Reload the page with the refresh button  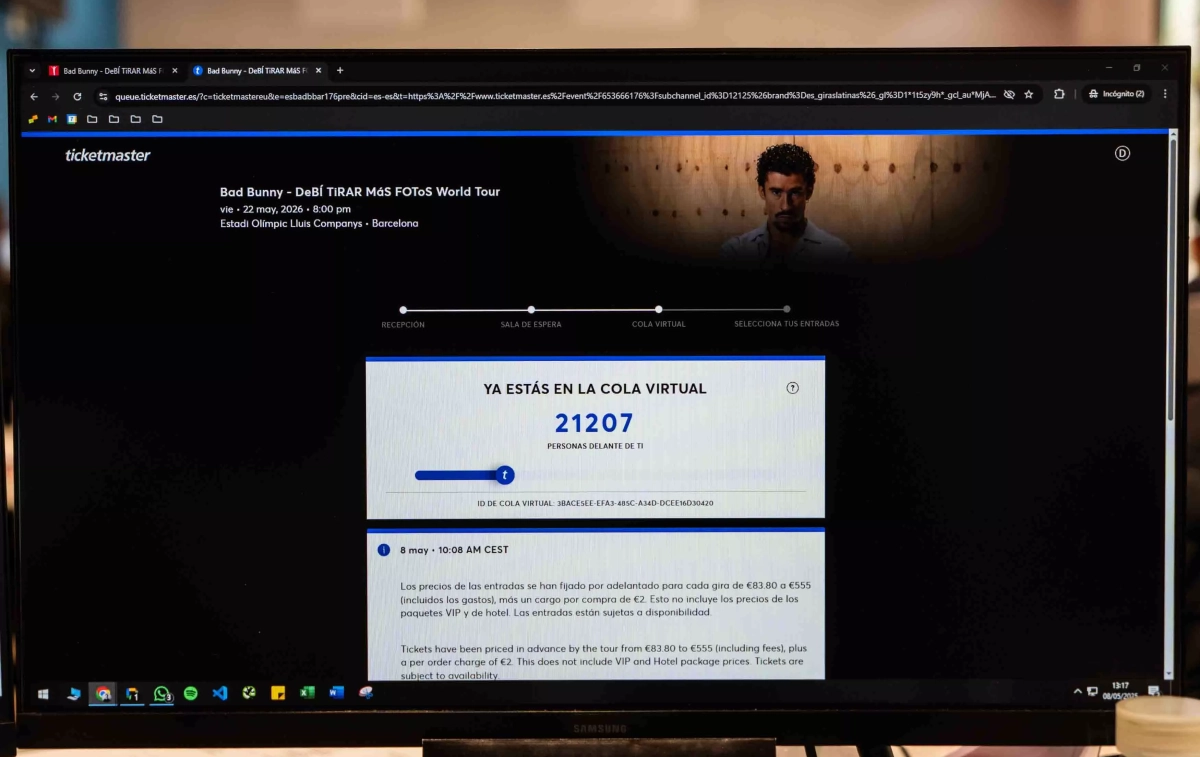(x=77, y=97)
